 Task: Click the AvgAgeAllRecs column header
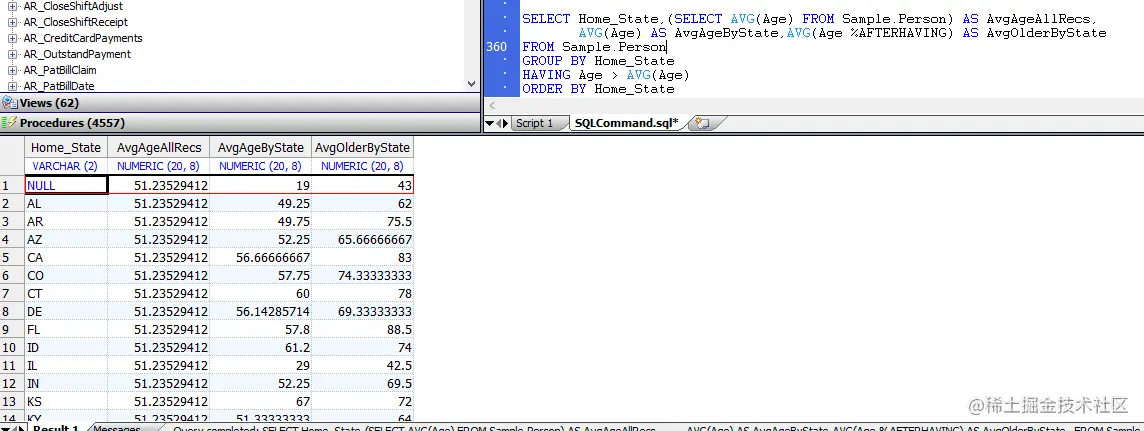coord(158,147)
